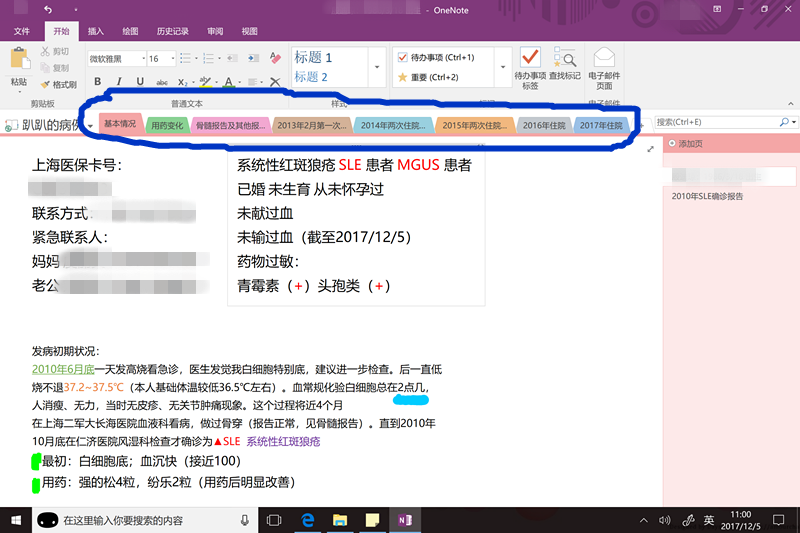The height and width of the screenshot is (533, 800).
Task: Switch to the 插入 ribbon tab
Action: coord(95,31)
